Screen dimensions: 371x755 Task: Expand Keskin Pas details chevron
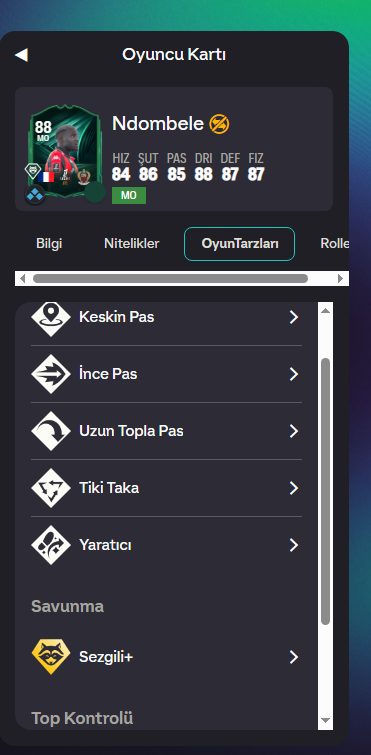(x=294, y=317)
